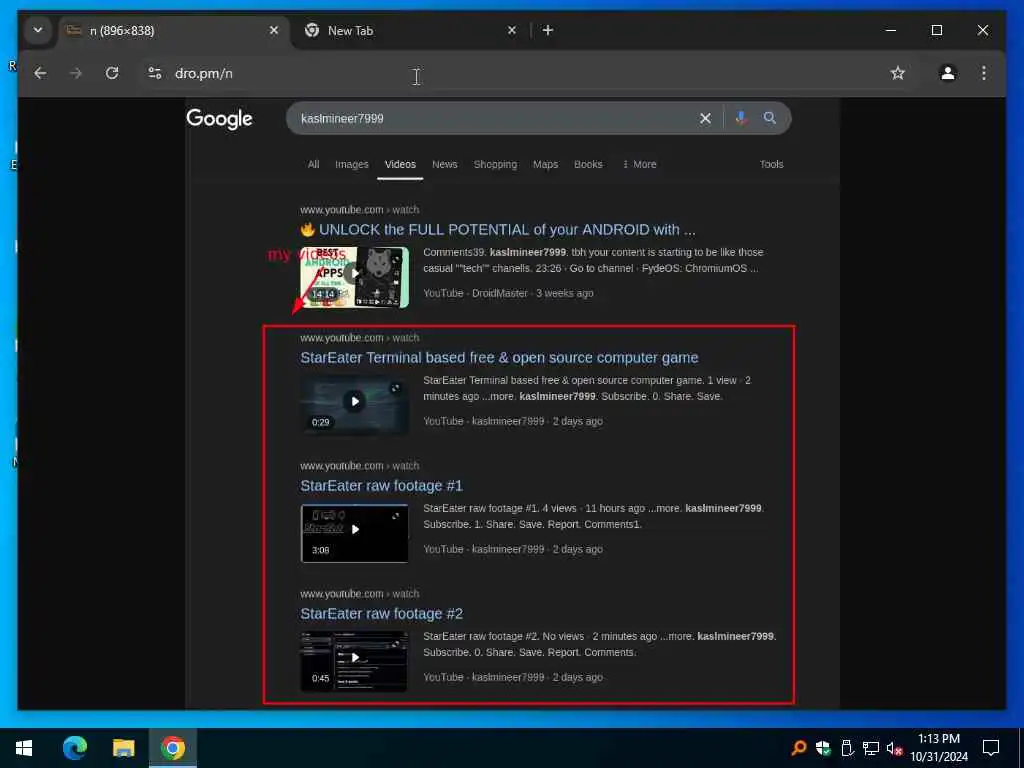Open the StarEater raw footage #1 link
1024x768 pixels.
coord(381,486)
